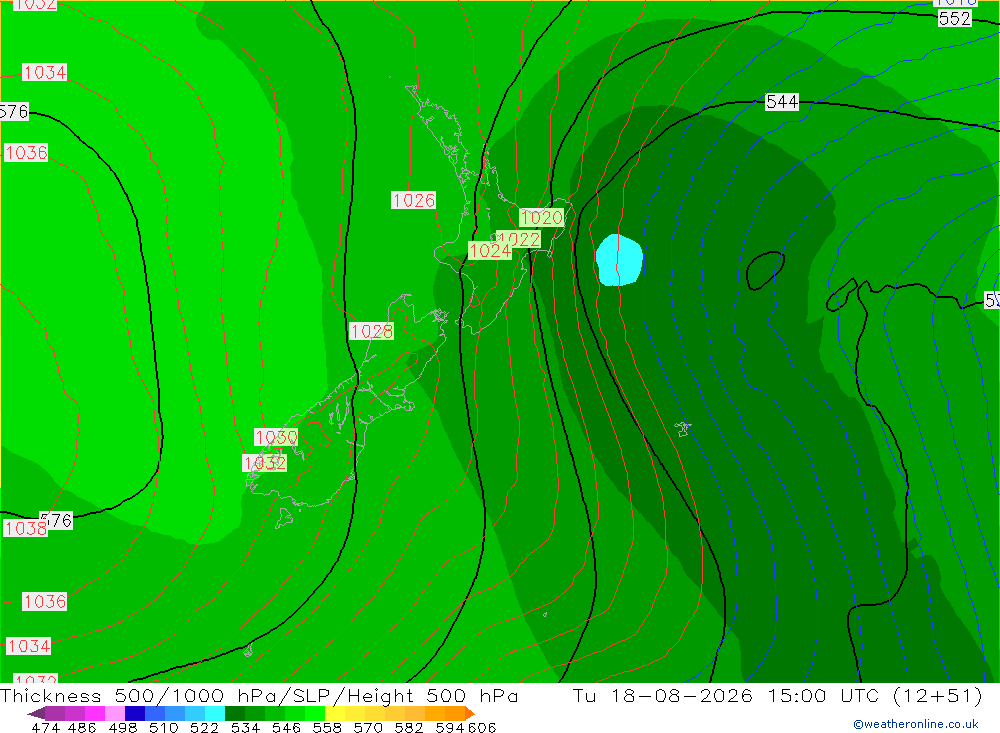This screenshot has height=733, width=1000.
Task: Click the 522 legend value
Action: tap(204, 728)
